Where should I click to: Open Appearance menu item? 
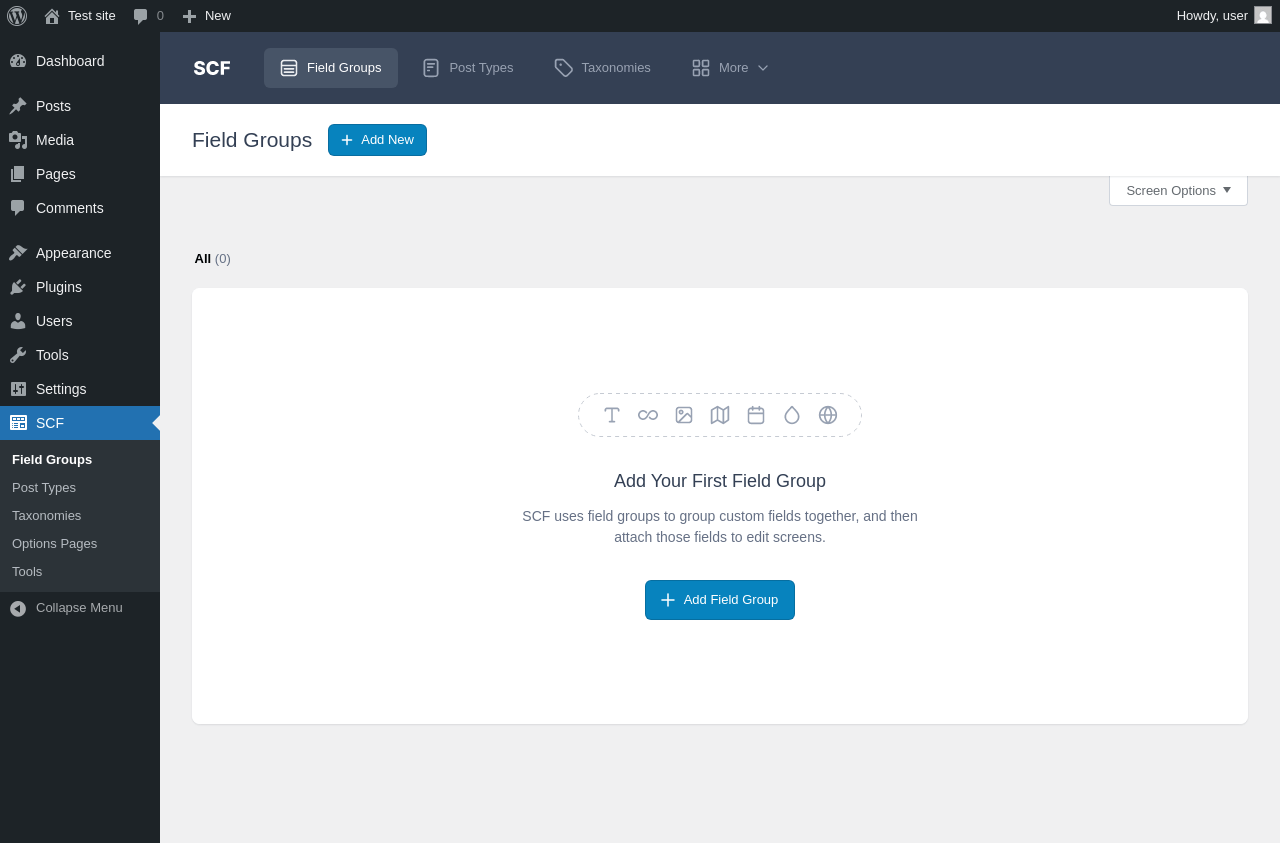click(x=80, y=253)
